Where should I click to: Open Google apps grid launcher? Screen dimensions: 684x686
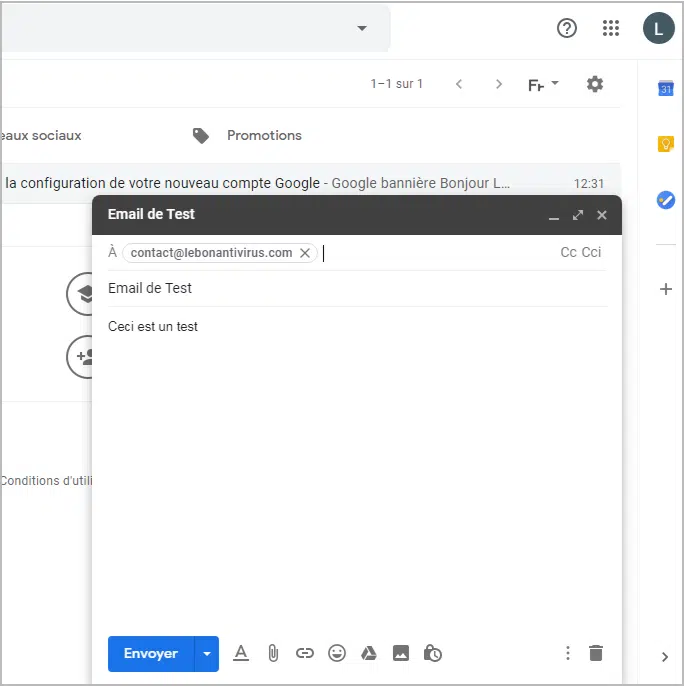point(610,28)
